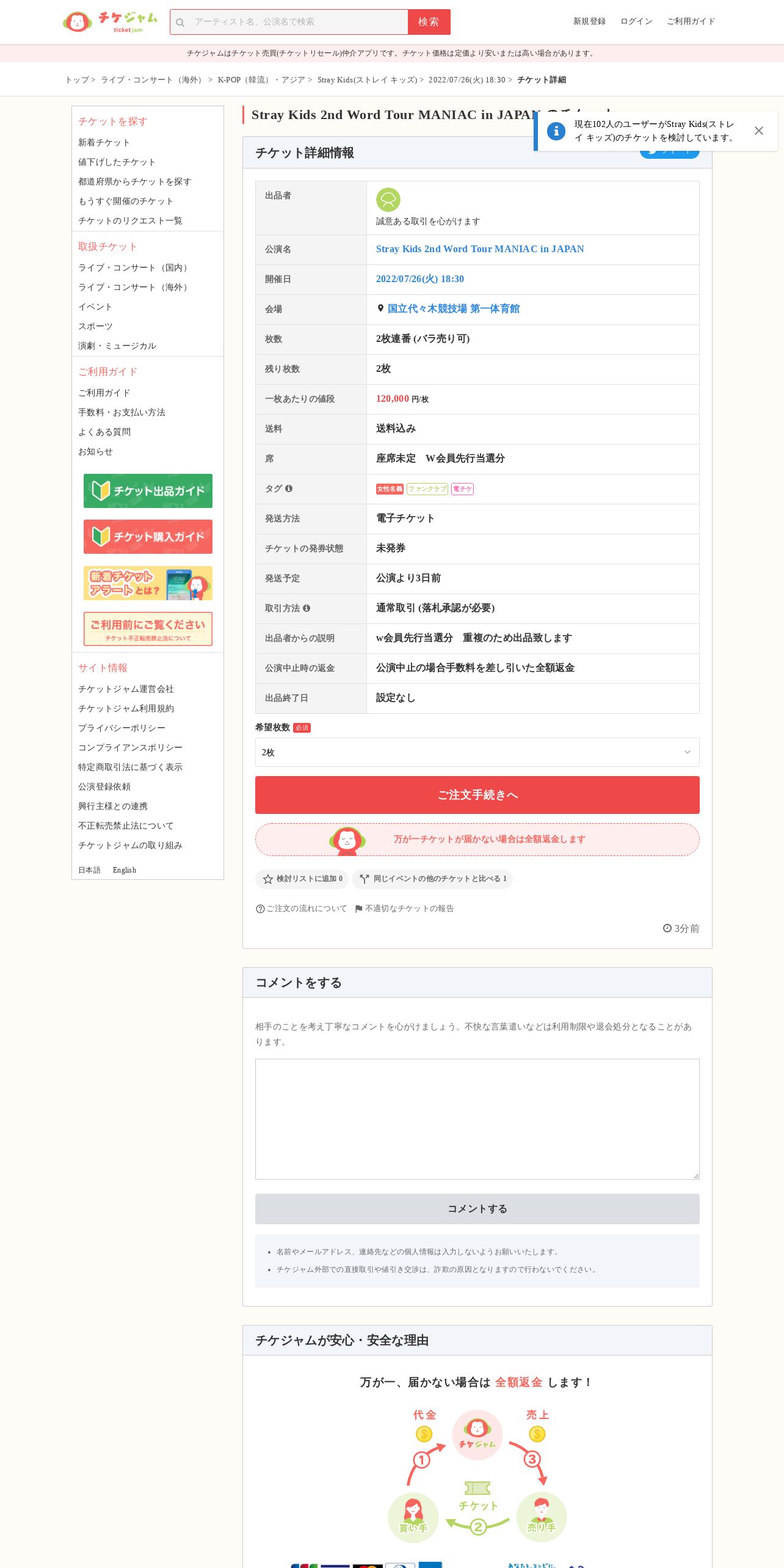Click the 3分前 clock icon
This screenshot has width=784, height=1568.
[x=667, y=929]
